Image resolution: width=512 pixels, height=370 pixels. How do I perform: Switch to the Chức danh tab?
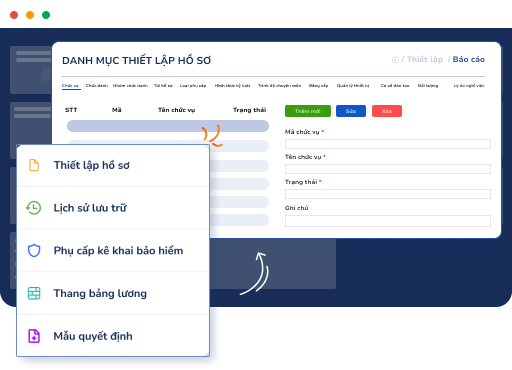[x=97, y=86]
